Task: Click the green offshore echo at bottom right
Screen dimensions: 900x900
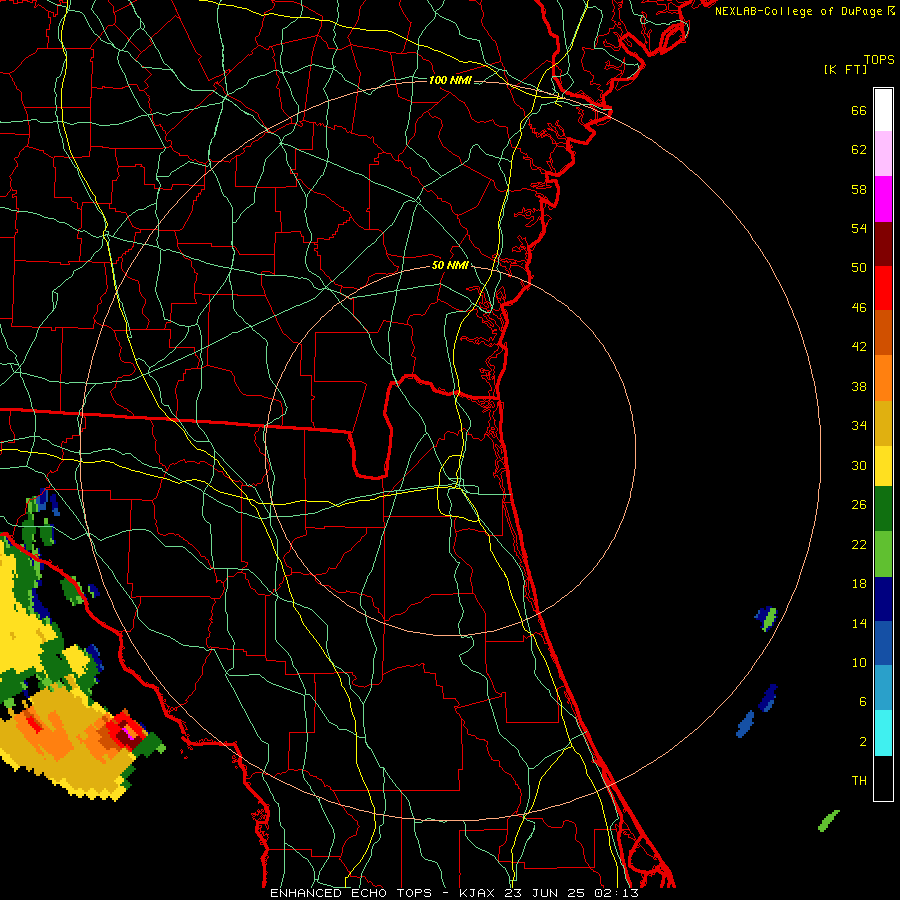Action: click(x=828, y=821)
